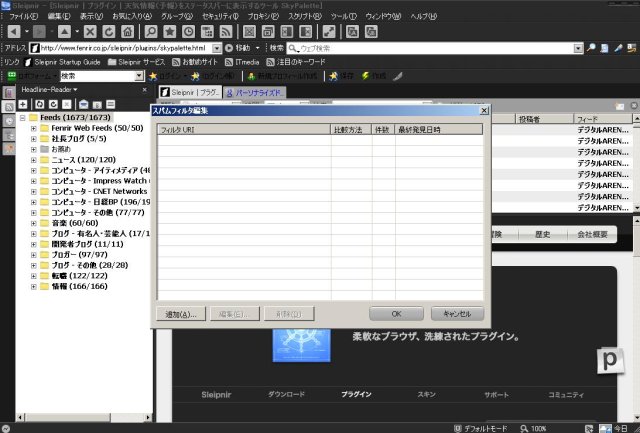640x433 pixels.
Task: Switch to the Sleipnir | プラグ.. tab
Action: click(x=190, y=93)
